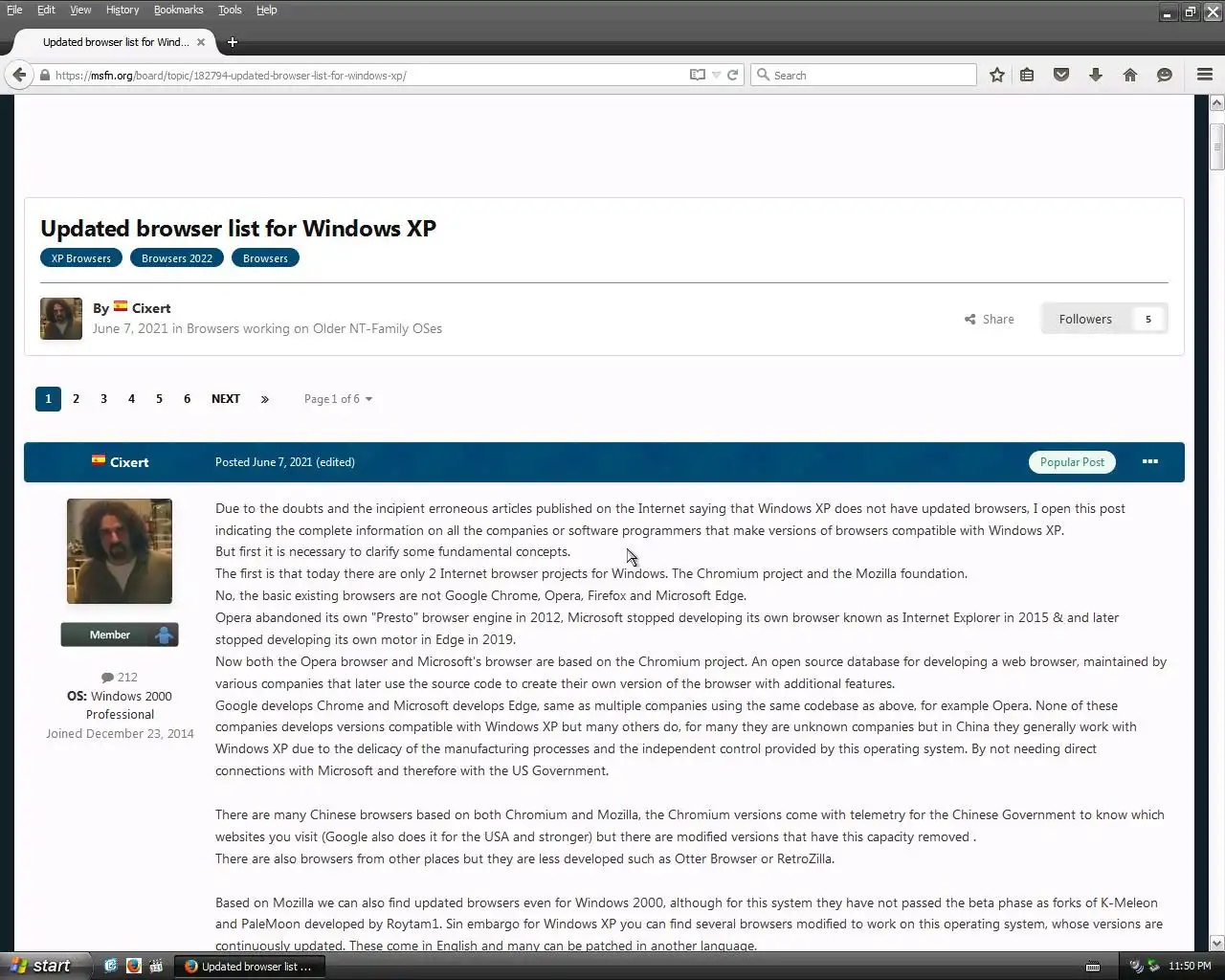Click Cixert's large avatar image
Viewport: 1225px width, 980px height.
click(120, 551)
